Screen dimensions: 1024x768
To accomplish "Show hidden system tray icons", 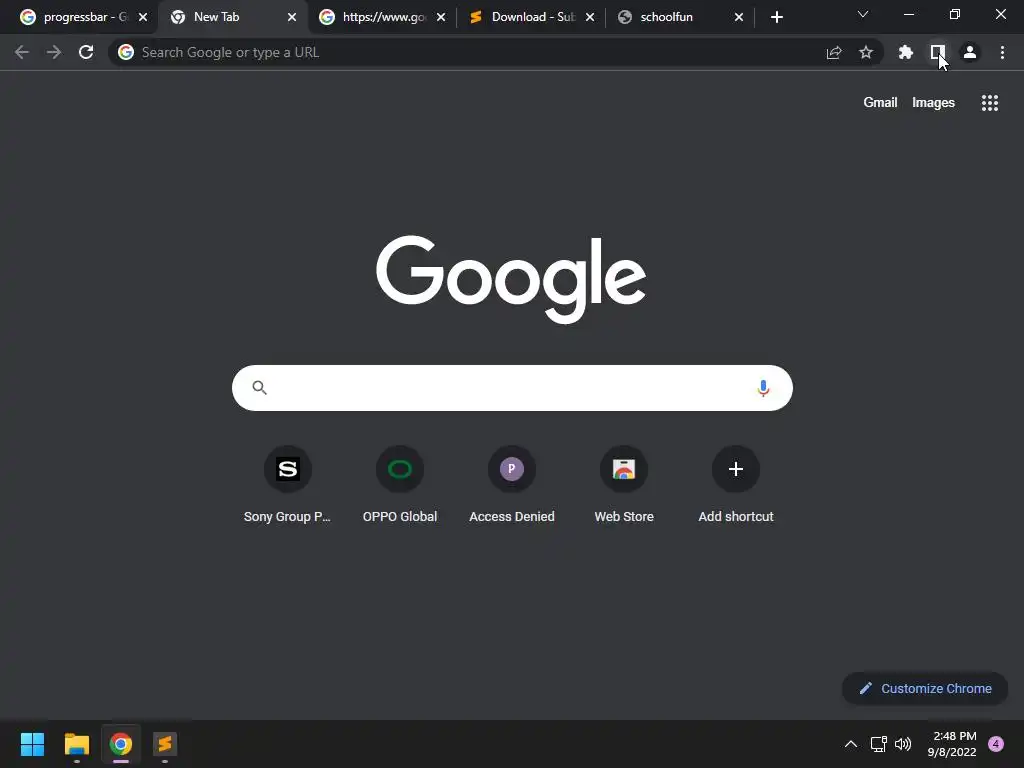I will tap(850, 744).
